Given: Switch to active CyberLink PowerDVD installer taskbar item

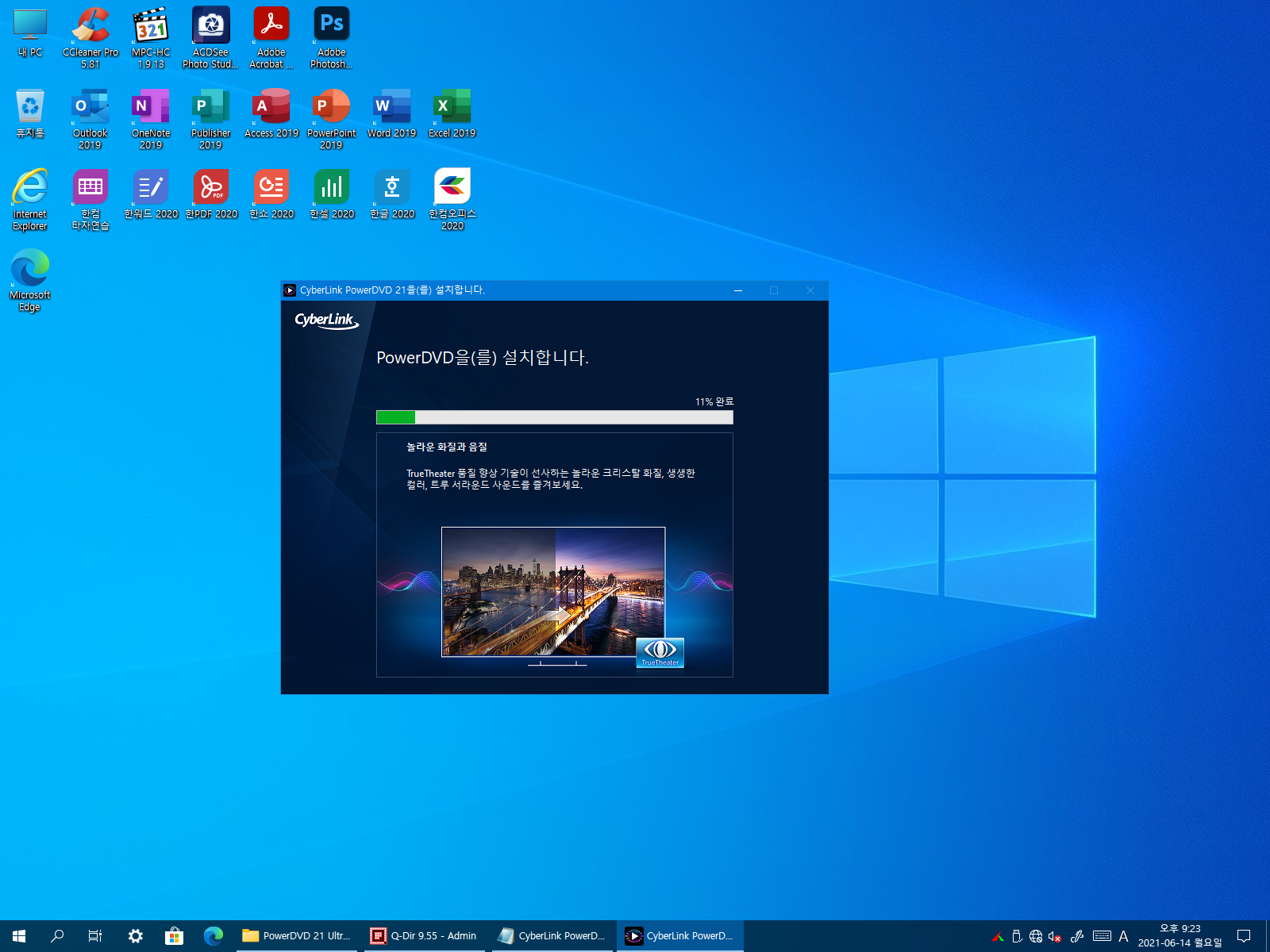Looking at the screenshot, I should point(680,936).
